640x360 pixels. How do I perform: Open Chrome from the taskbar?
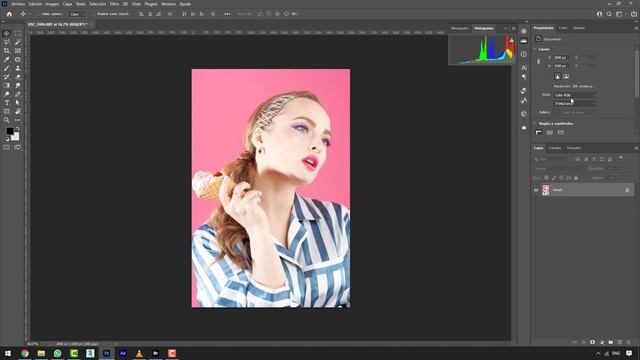click(25, 353)
